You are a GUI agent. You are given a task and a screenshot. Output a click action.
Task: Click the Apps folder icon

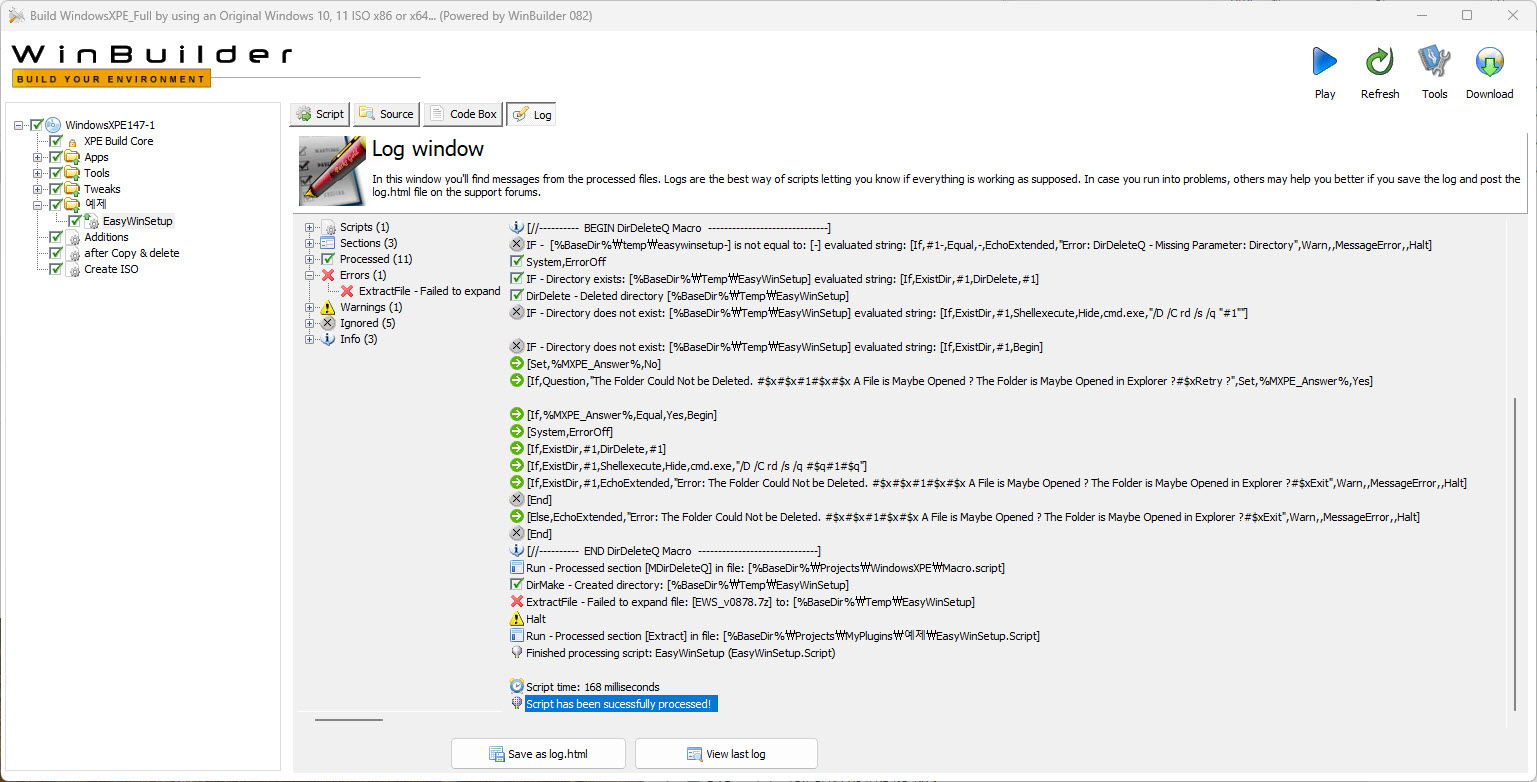(x=72, y=157)
